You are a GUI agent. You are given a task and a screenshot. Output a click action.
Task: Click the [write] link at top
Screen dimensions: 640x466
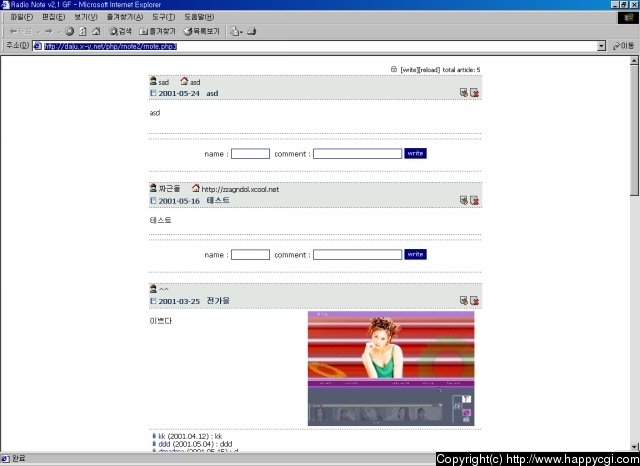click(409, 70)
